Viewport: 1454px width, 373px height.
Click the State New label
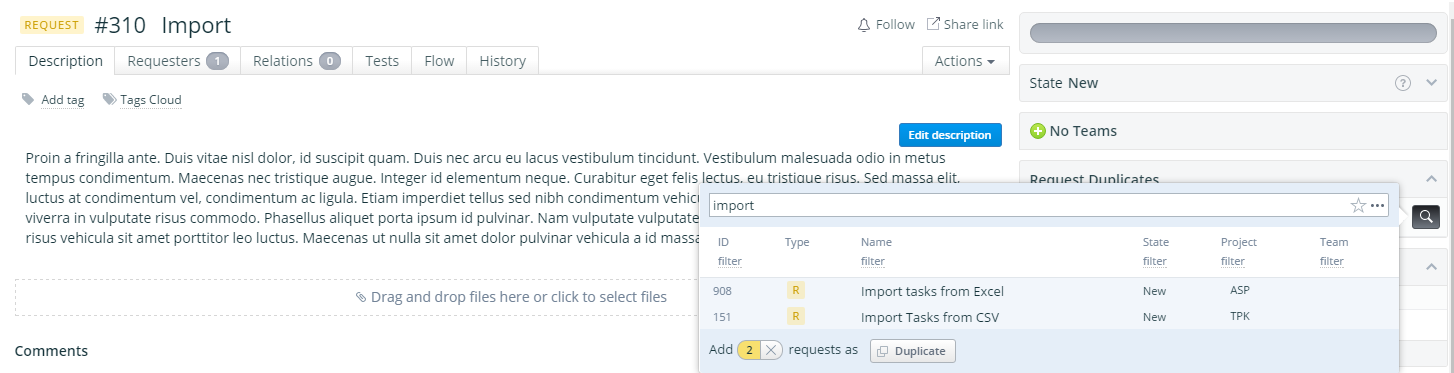(x=1064, y=83)
